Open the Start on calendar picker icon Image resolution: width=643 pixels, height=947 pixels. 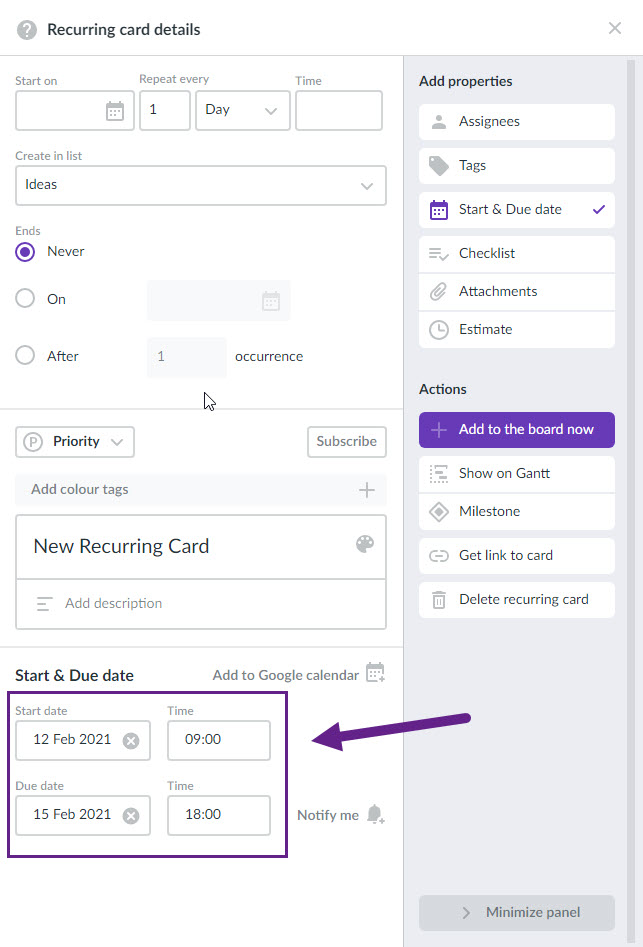115,111
